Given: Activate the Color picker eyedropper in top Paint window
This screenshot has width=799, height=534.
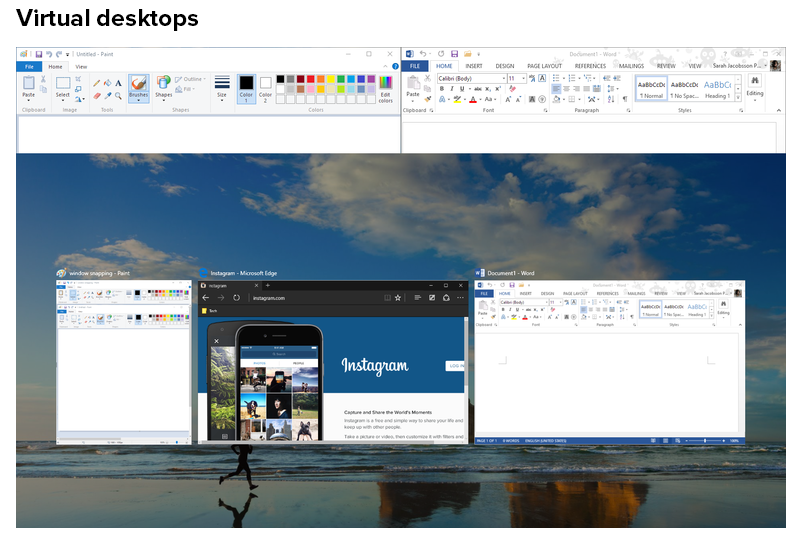Looking at the screenshot, I should (108, 95).
